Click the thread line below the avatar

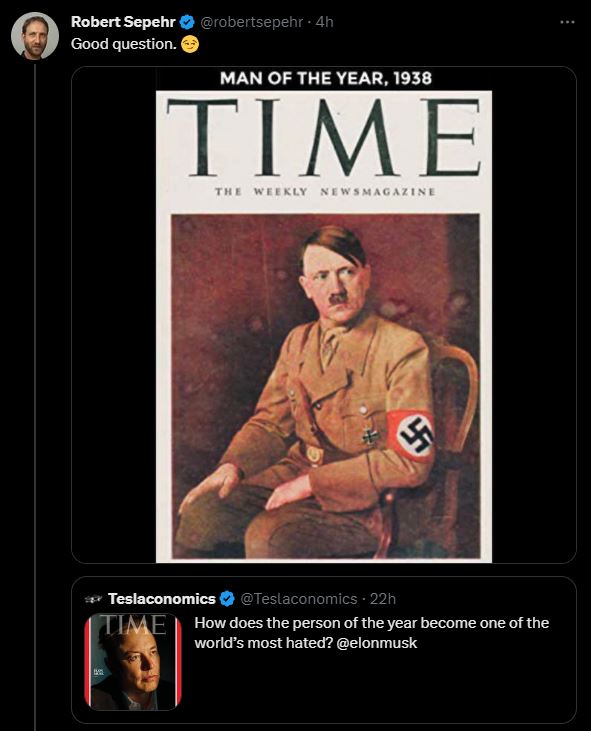35,396
